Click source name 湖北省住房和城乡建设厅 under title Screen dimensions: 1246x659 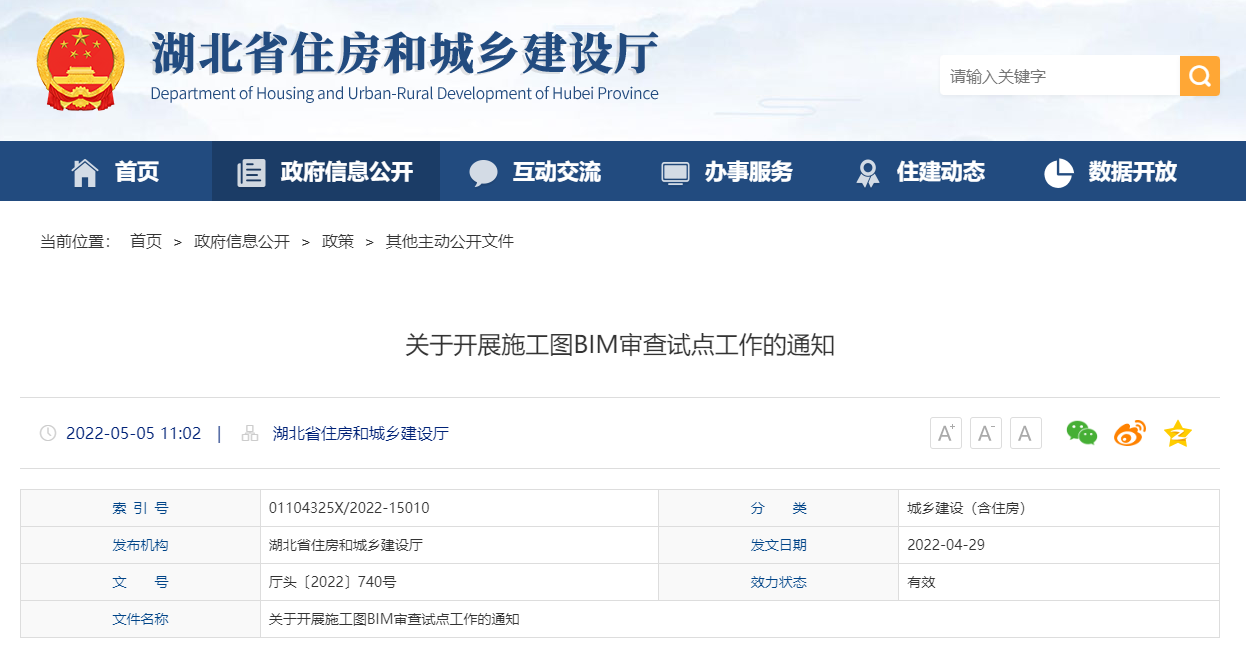pyautogui.click(x=361, y=433)
